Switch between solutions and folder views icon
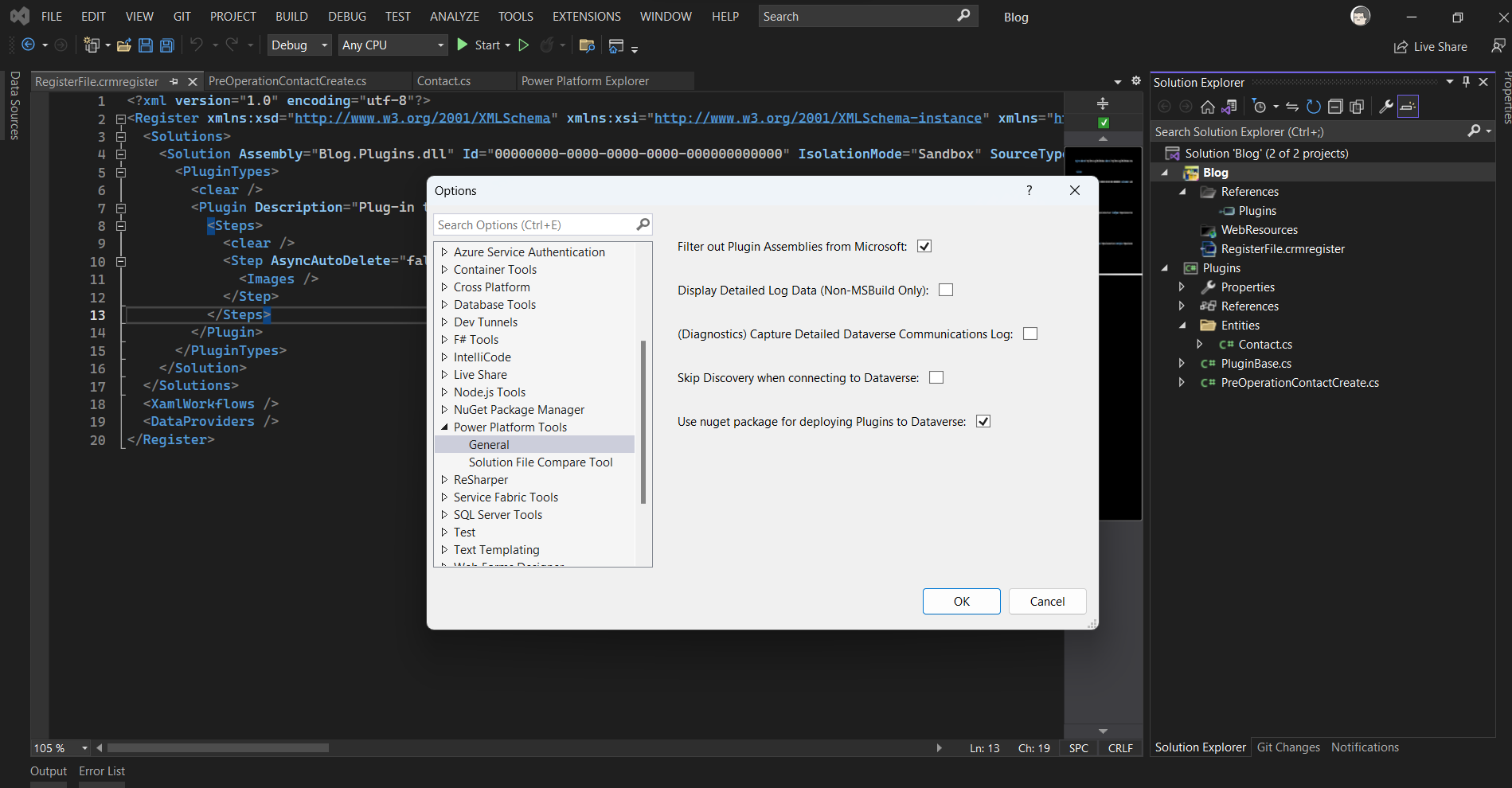Image resolution: width=1512 pixels, height=788 pixels. [1229, 107]
